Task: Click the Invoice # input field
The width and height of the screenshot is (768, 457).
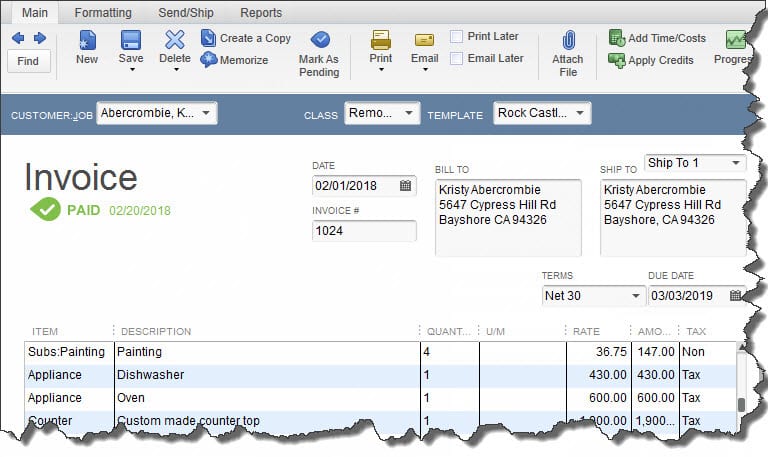Action: click(x=364, y=231)
